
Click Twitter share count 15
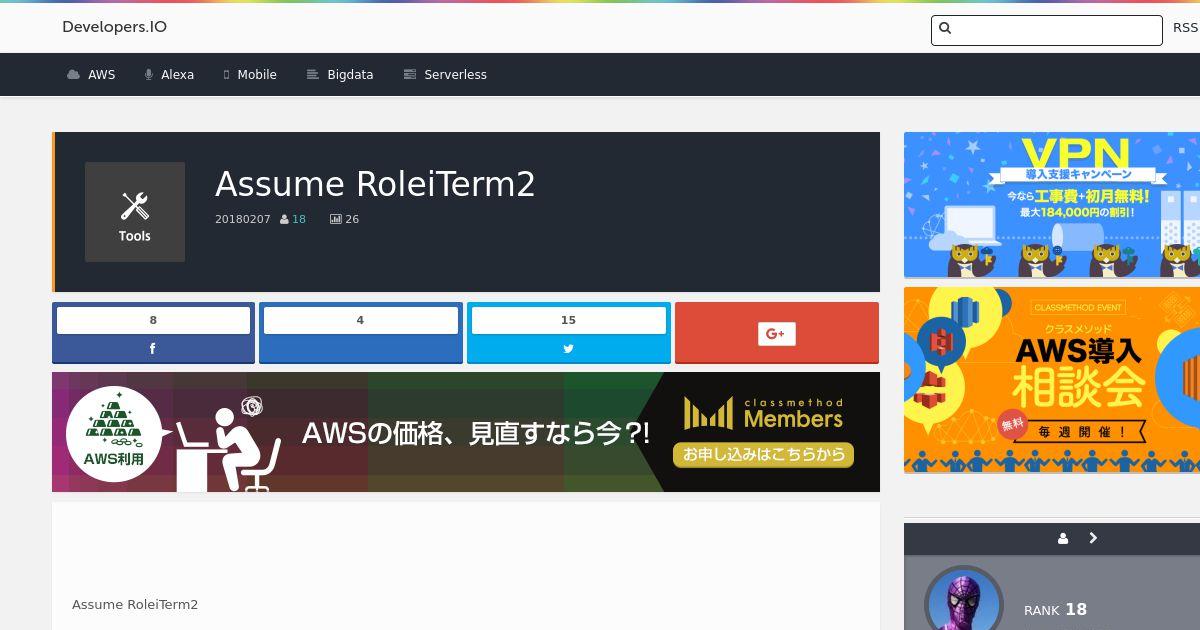click(568, 320)
